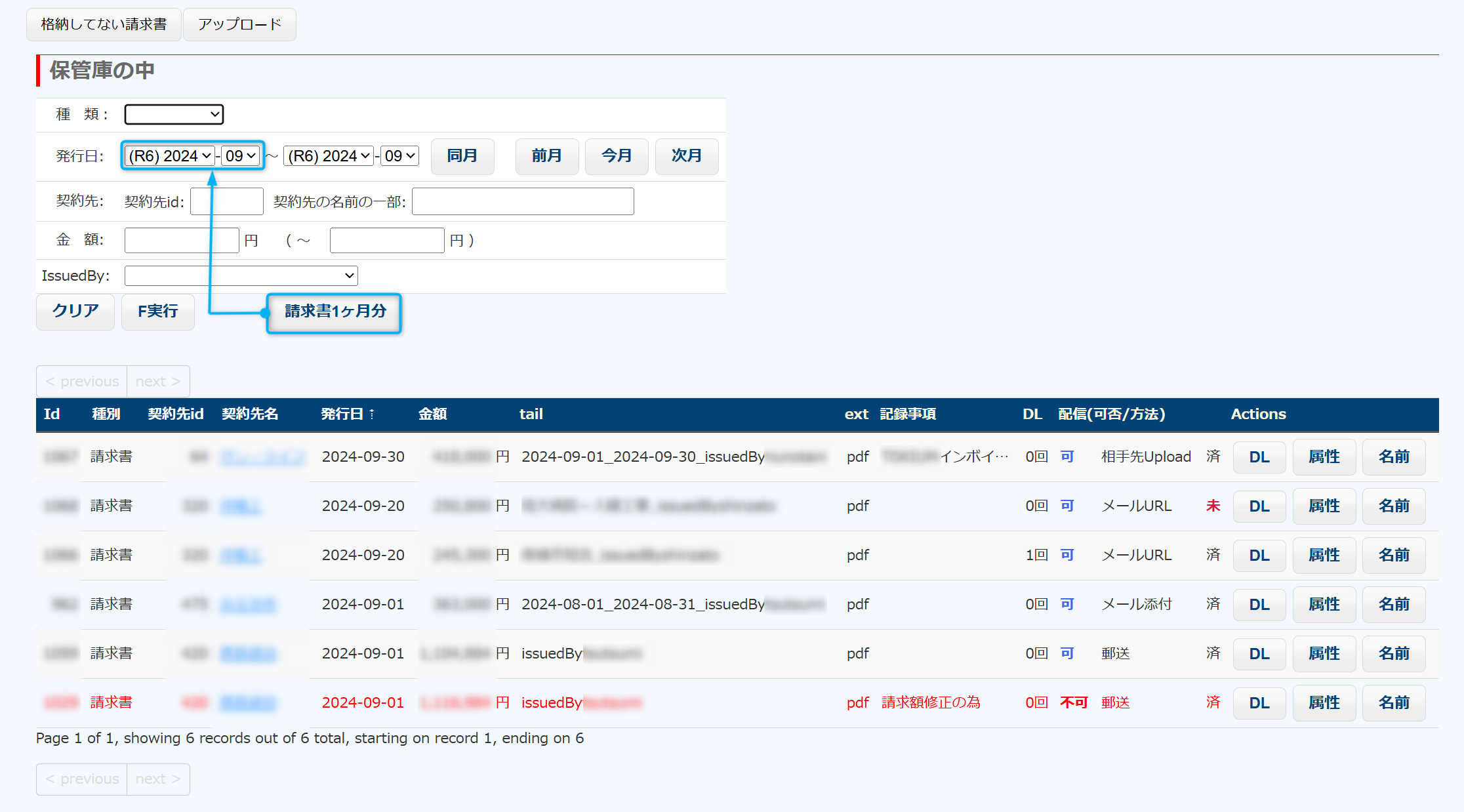Jump to 次月 with its button

(686, 156)
